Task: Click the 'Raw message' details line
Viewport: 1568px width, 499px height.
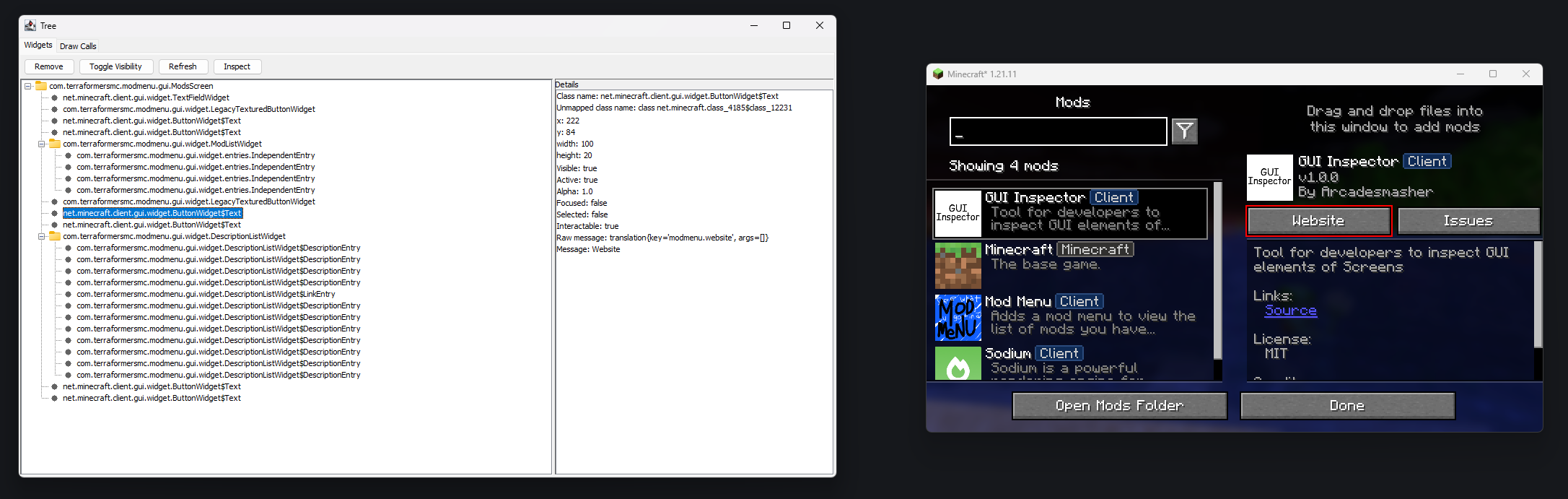Action: pos(662,238)
